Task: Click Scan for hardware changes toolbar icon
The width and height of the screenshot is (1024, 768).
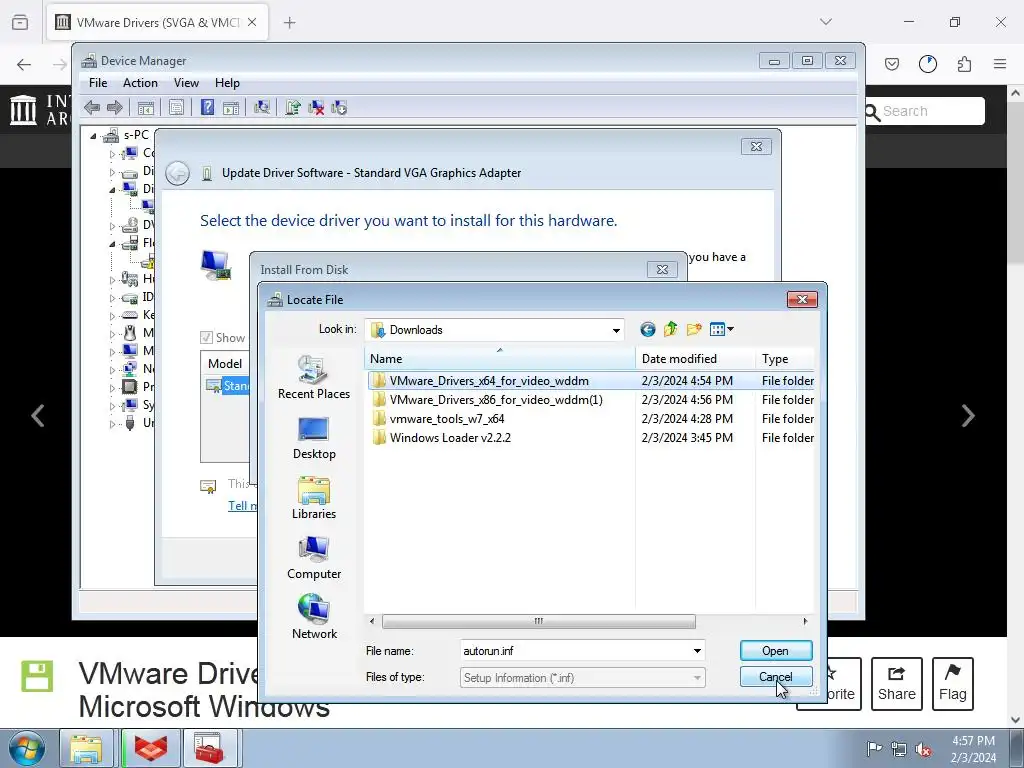Action: coord(262,108)
